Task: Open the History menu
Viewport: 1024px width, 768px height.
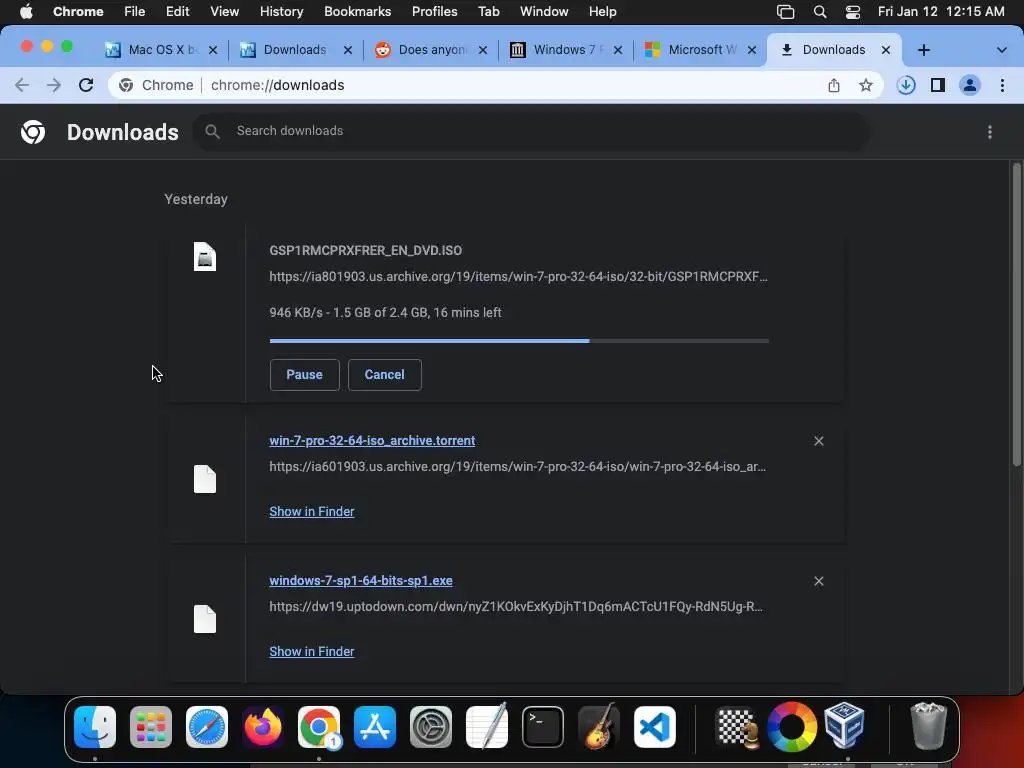Action: tap(281, 11)
